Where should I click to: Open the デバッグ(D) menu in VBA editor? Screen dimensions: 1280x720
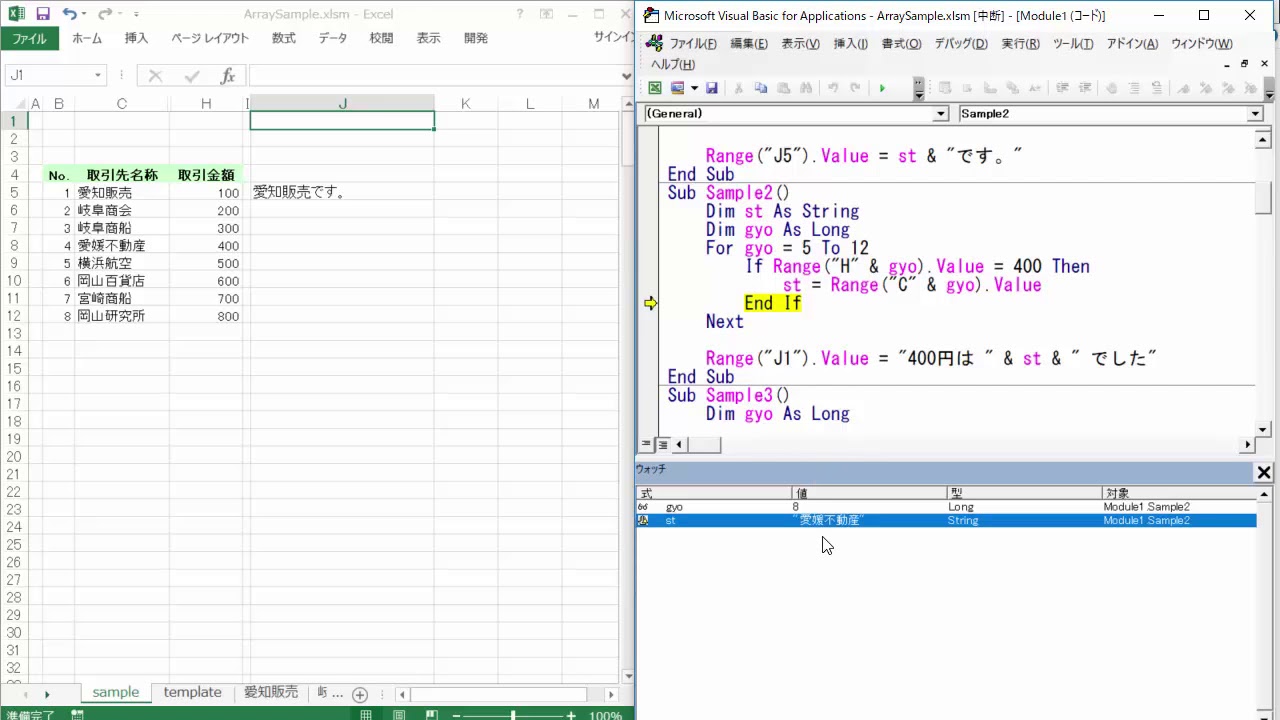960,44
